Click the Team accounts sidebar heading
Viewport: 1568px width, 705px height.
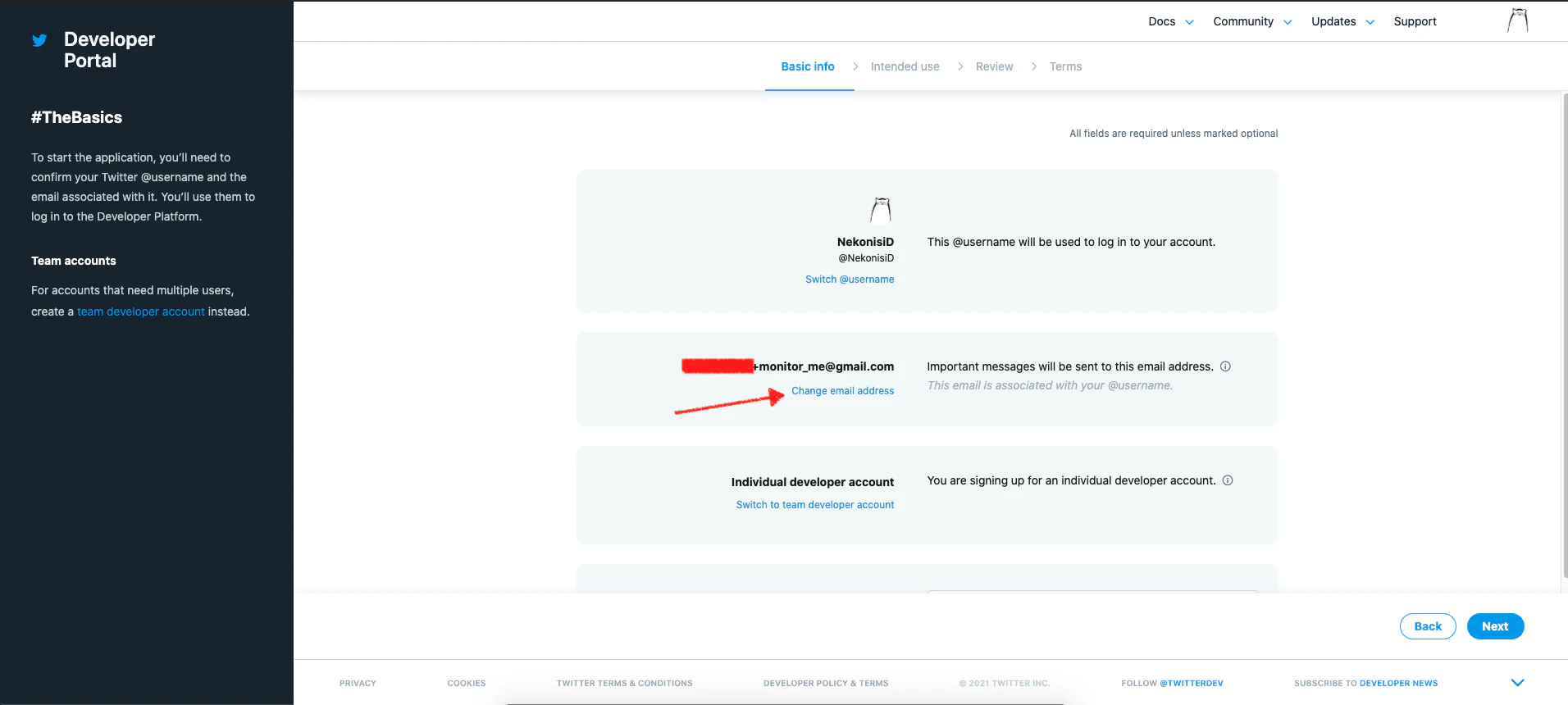tap(74, 261)
